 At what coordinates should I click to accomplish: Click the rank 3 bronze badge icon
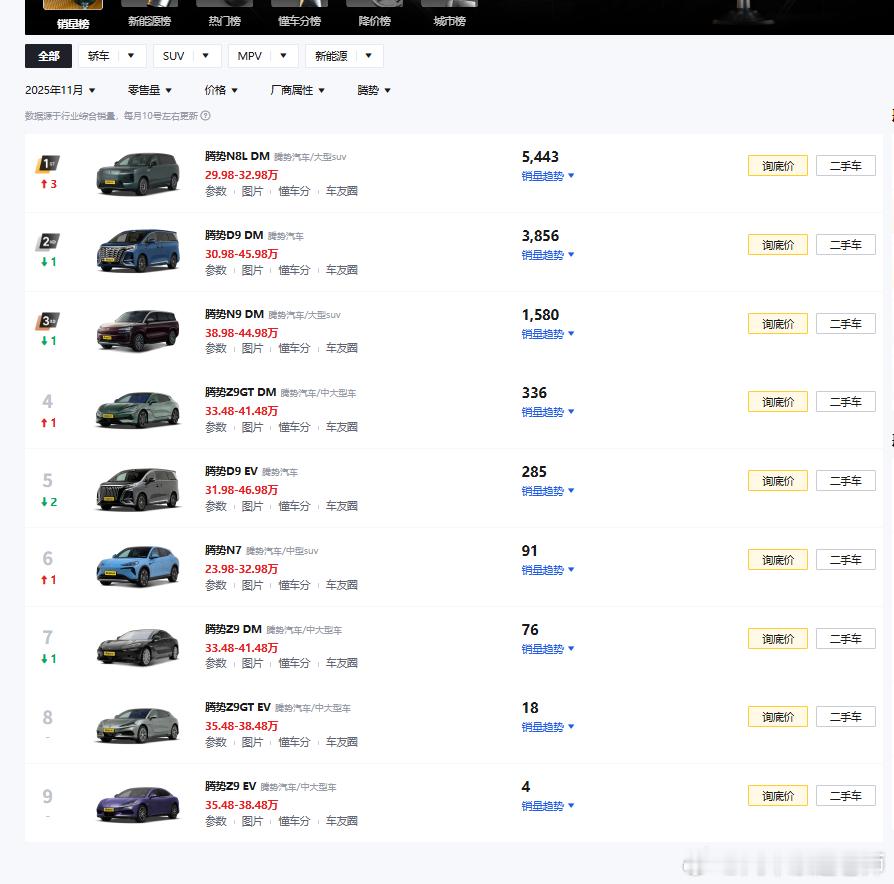(48, 321)
